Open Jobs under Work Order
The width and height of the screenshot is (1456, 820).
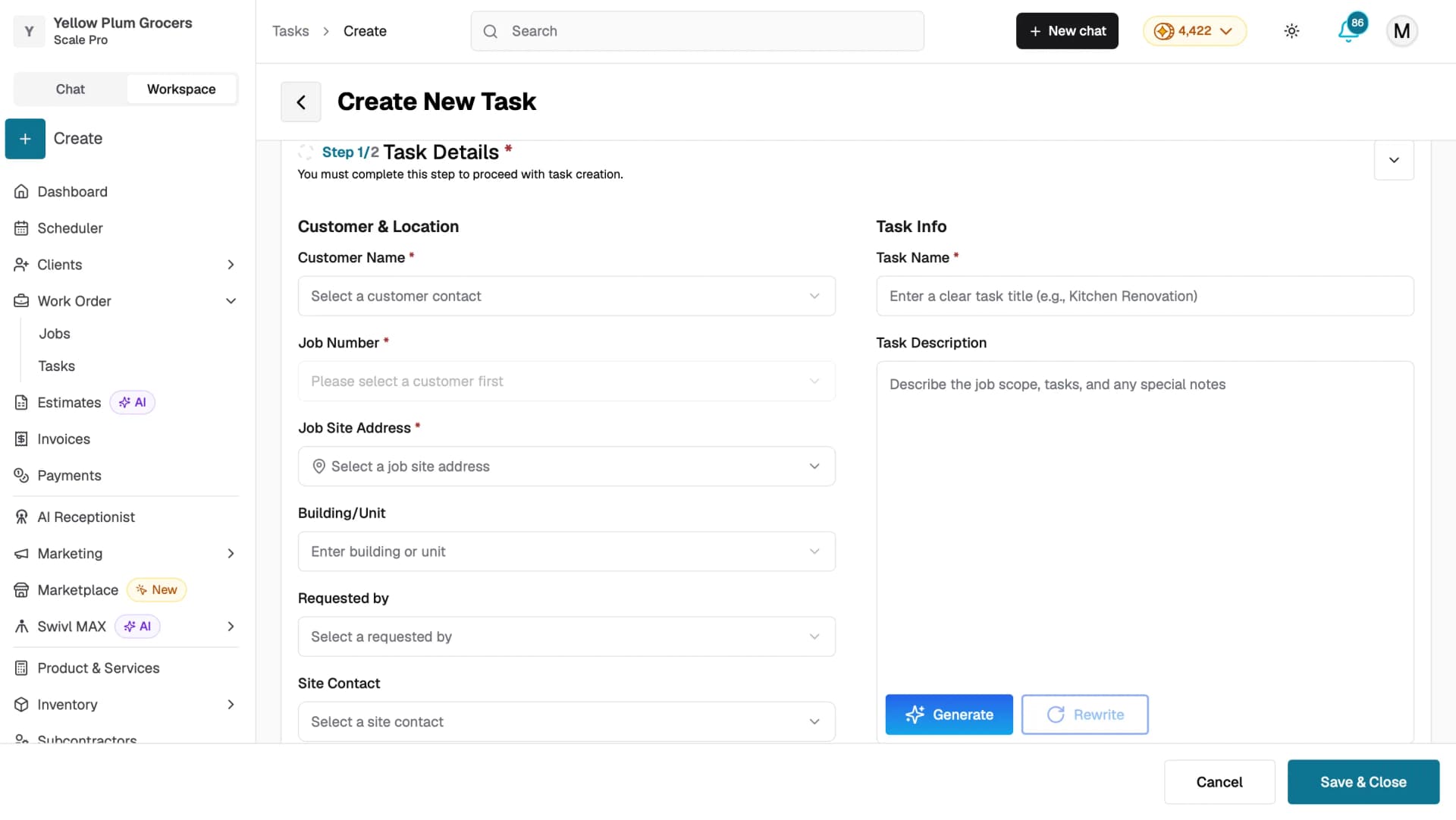pyautogui.click(x=55, y=334)
